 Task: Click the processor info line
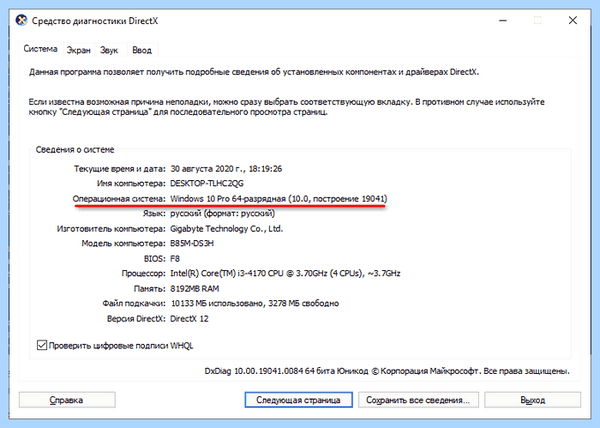(285, 273)
